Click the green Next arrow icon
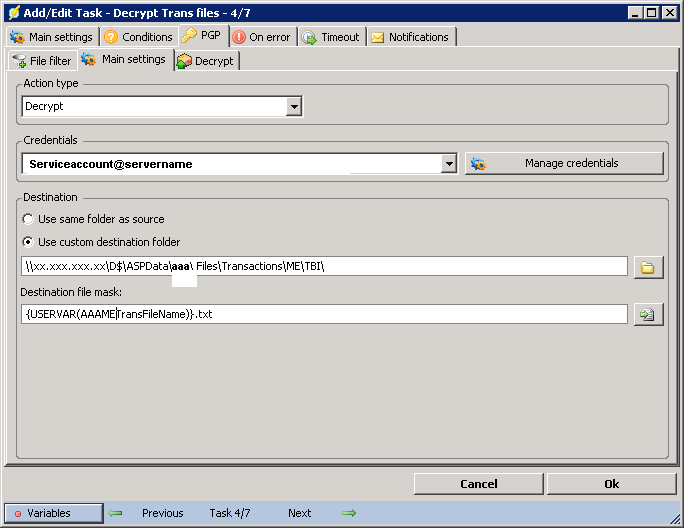 [x=348, y=513]
